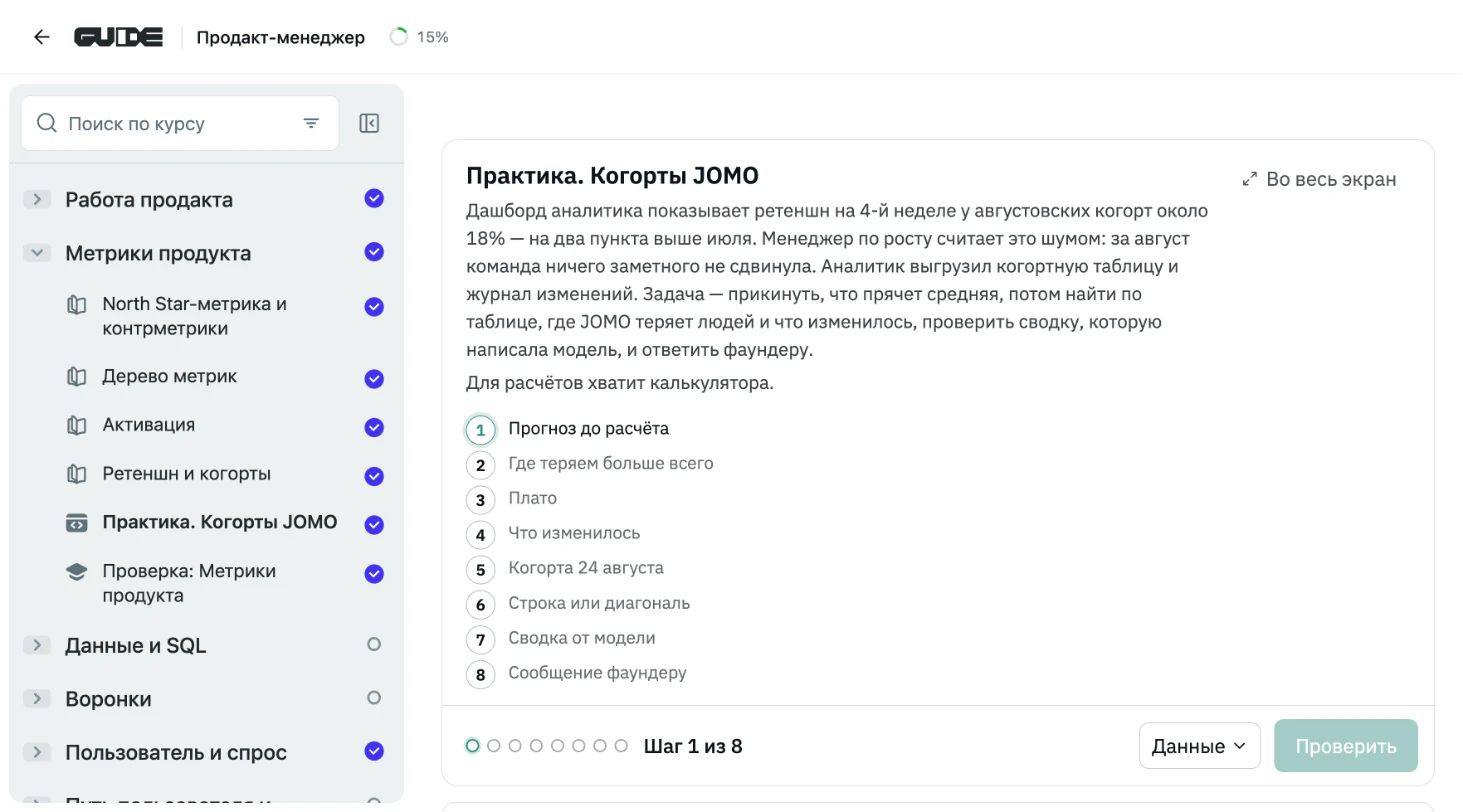Viewport: 1463px width, 812px height.
Task: Open the Данные dropdown
Action: point(1199,746)
